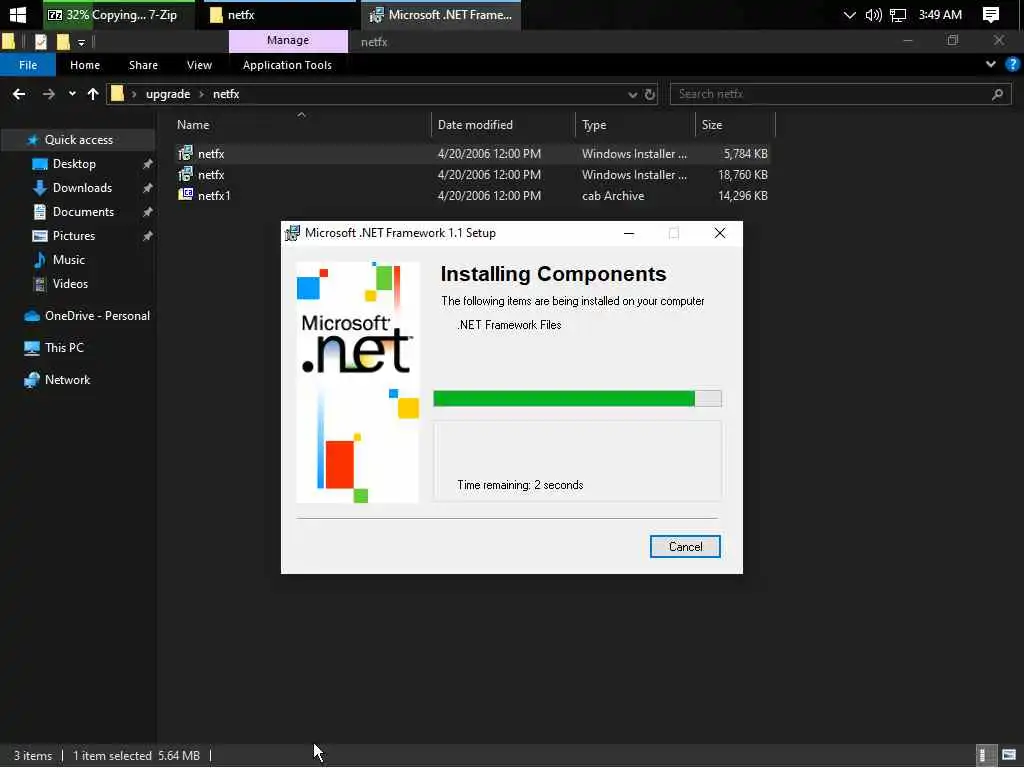Image resolution: width=1024 pixels, height=768 pixels.
Task: Click the 14,296 KB size cell
Action: [743, 195]
